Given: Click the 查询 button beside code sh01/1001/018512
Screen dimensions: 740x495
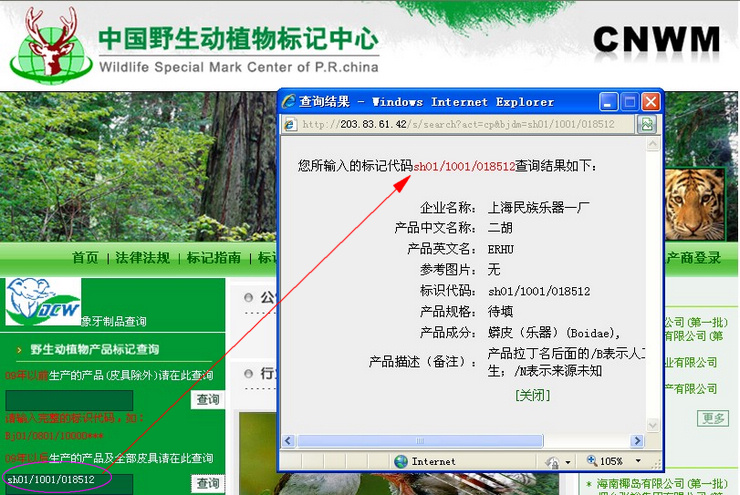Looking at the screenshot, I should pos(208,483).
